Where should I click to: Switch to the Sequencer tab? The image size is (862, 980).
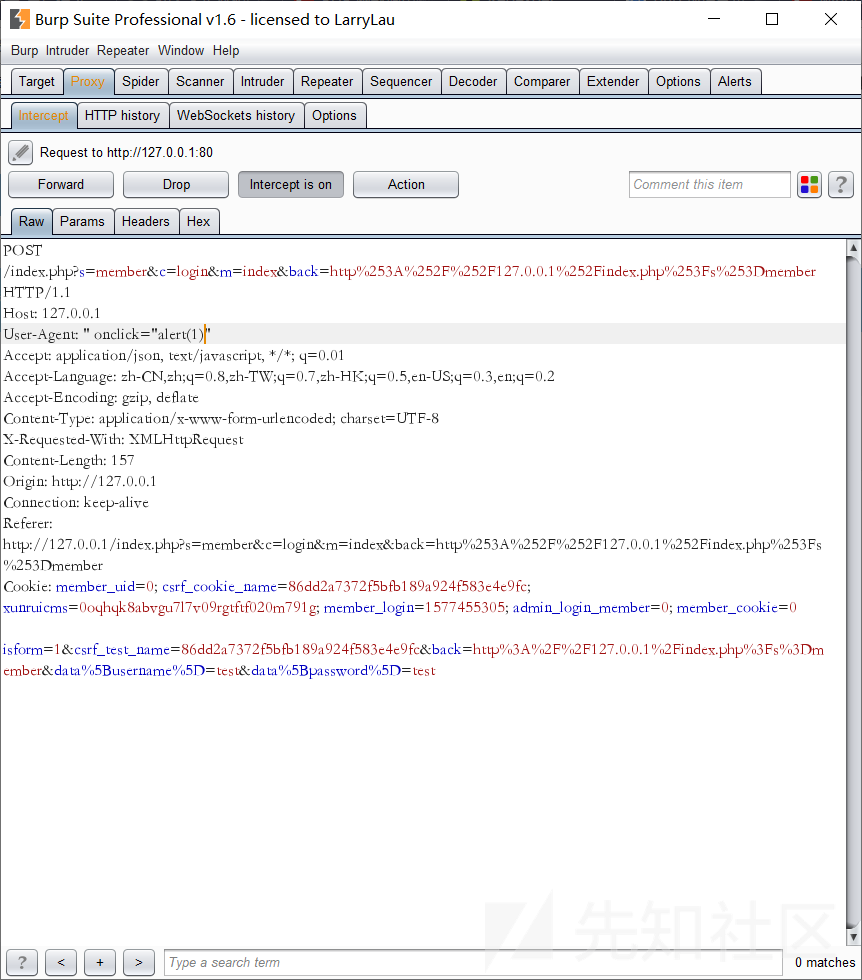(x=401, y=82)
